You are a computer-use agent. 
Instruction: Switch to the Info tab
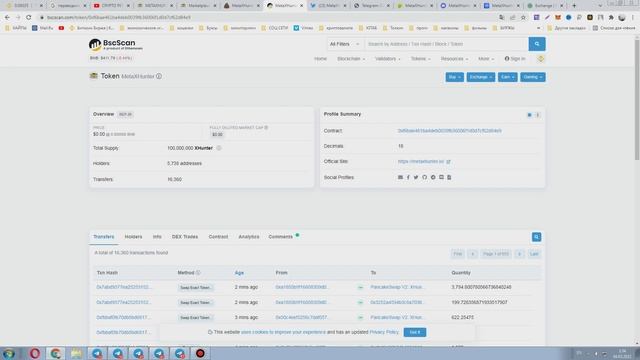157,237
